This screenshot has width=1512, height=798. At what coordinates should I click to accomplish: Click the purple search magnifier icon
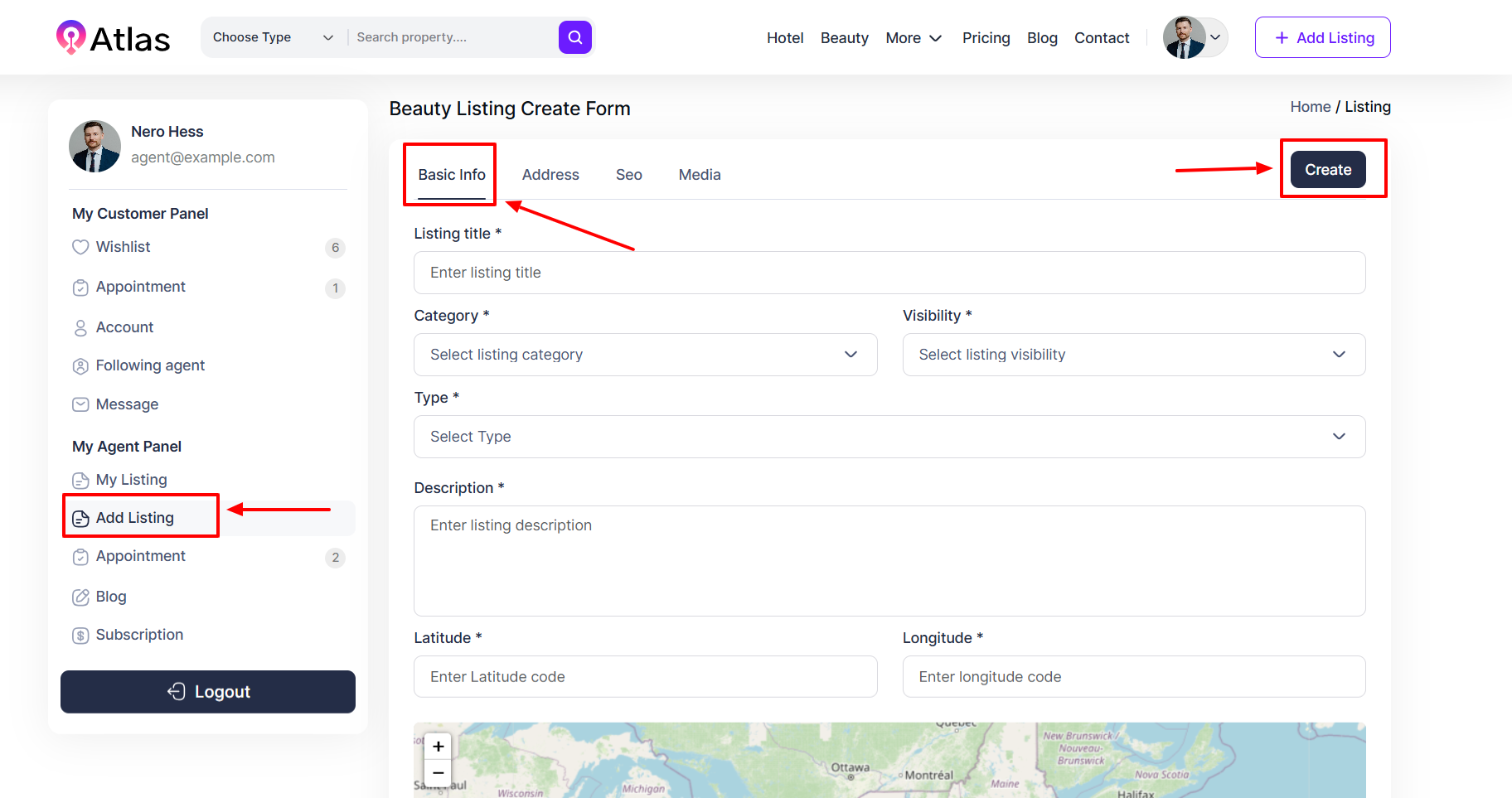pyautogui.click(x=574, y=37)
